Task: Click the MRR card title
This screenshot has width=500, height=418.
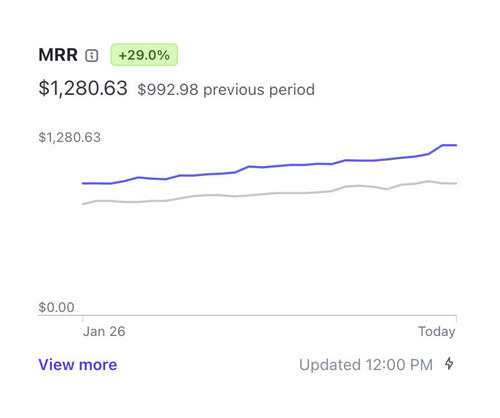Action: tap(58, 55)
